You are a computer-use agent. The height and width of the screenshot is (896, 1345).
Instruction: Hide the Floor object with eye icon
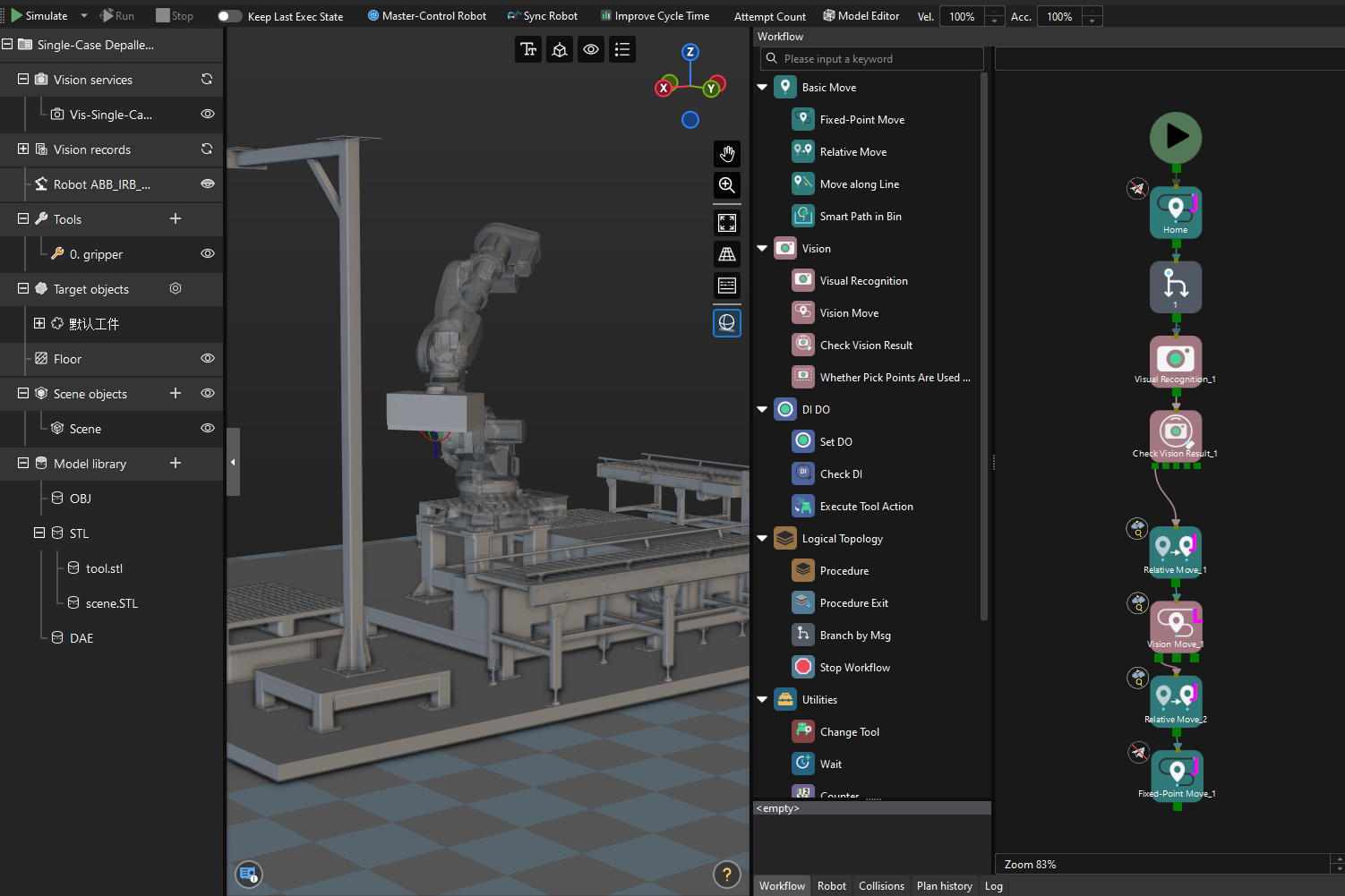(208, 358)
